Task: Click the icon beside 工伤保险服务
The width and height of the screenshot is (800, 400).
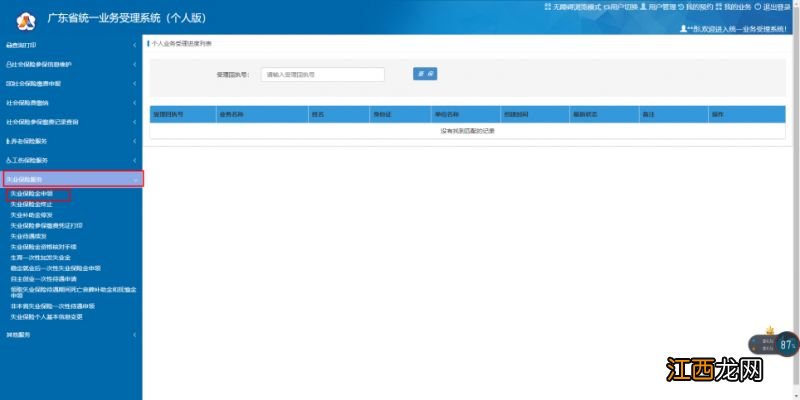Action: pos(8,160)
